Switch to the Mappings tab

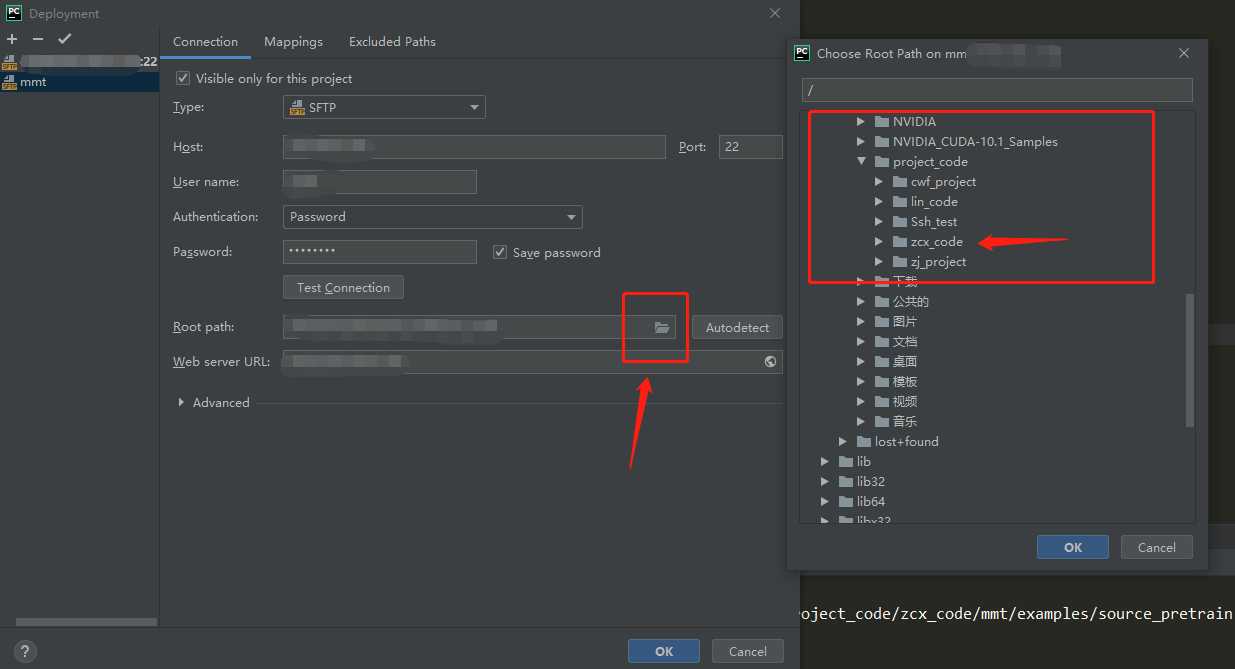(x=293, y=41)
